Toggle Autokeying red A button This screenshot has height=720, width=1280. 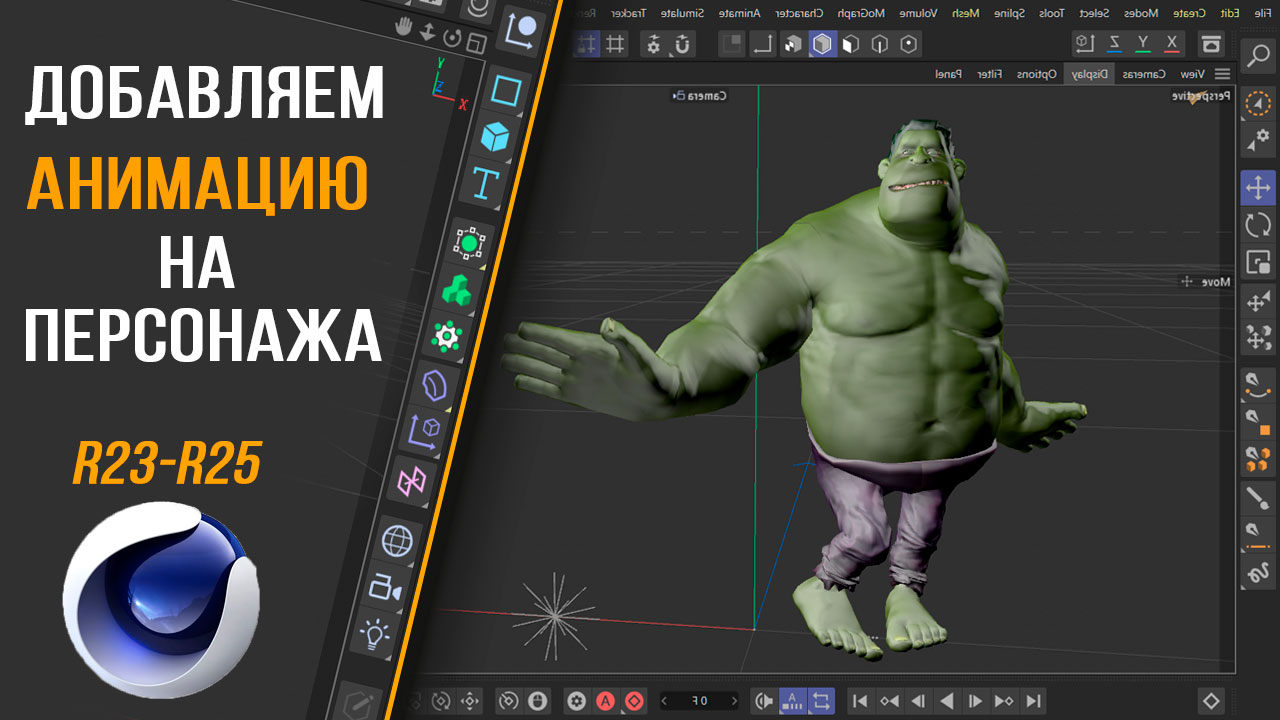[605, 701]
